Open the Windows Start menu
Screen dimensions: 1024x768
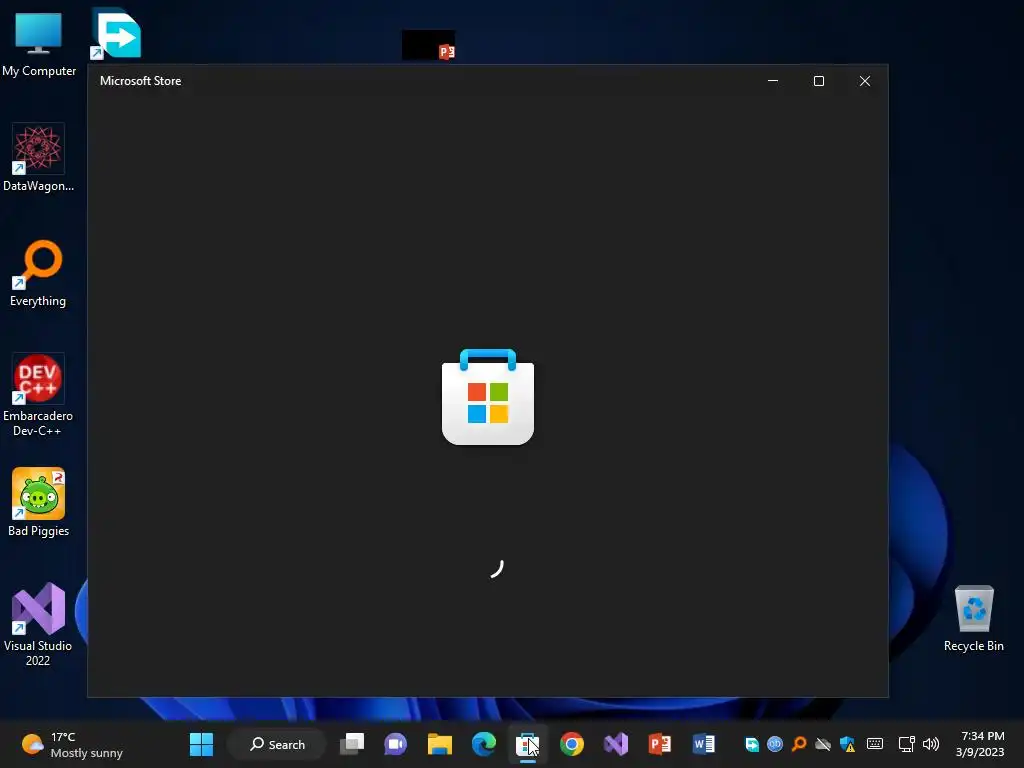tap(201, 744)
